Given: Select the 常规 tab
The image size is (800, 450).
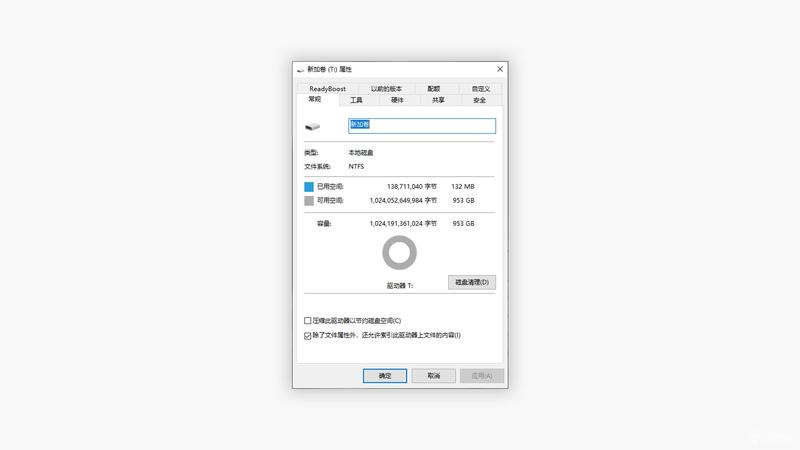Looking at the screenshot, I should pyautogui.click(x=315, y=99).
